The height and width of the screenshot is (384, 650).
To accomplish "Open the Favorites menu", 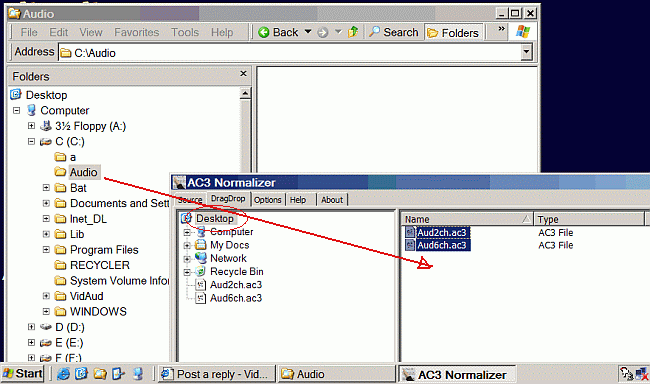I will pos(136,32).
